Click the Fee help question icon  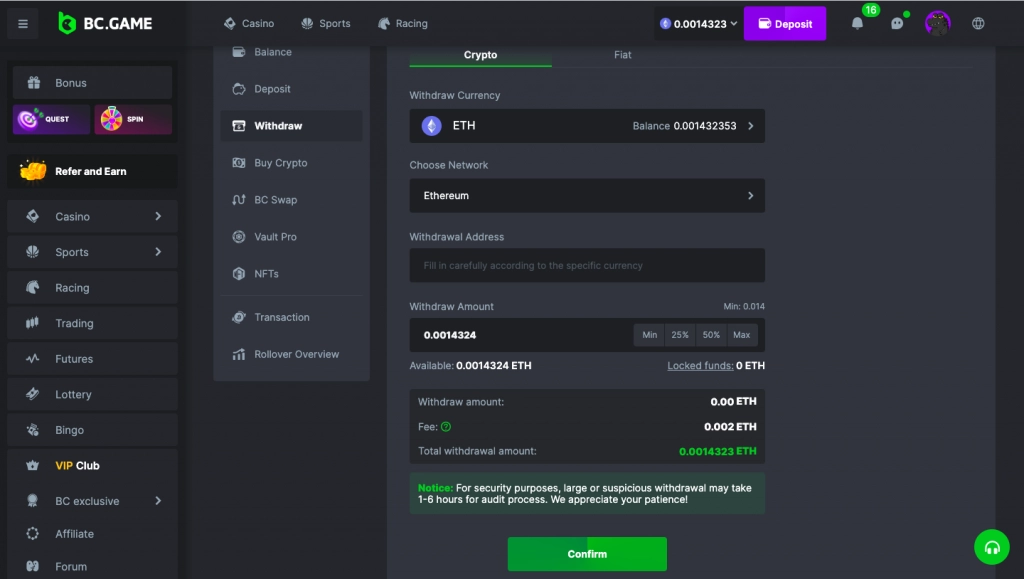tap(446, 427)
